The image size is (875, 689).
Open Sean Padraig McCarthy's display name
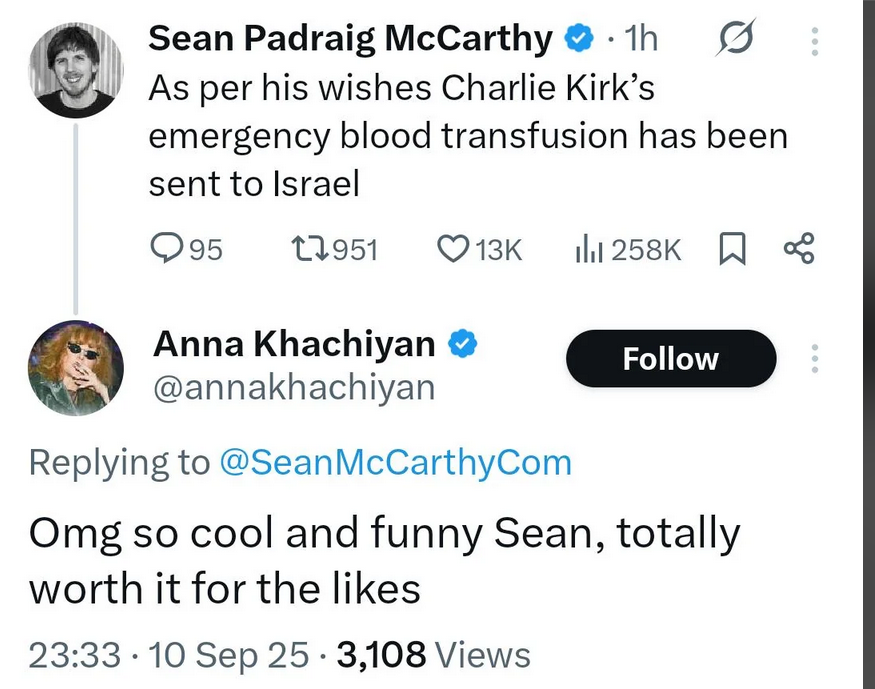(x=350, y=38)
